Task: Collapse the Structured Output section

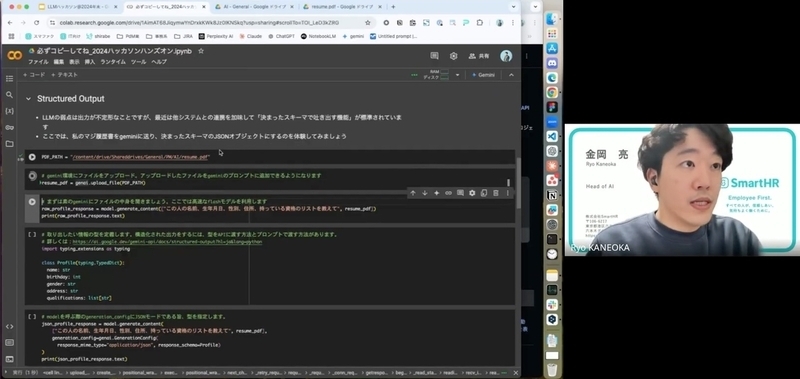Action: point(28,99)
